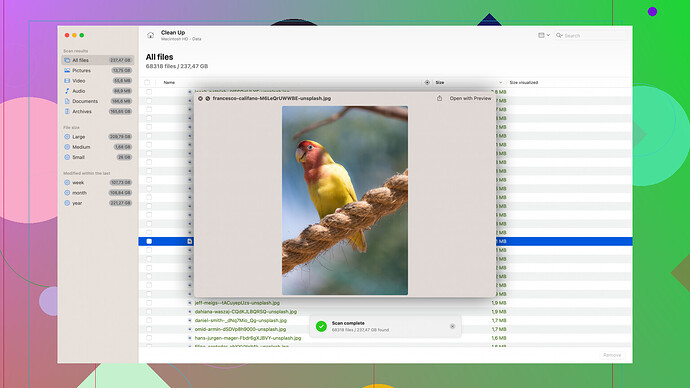Select Documents category in sidebar
Screen dimensions: 690x388
(98, 101)
